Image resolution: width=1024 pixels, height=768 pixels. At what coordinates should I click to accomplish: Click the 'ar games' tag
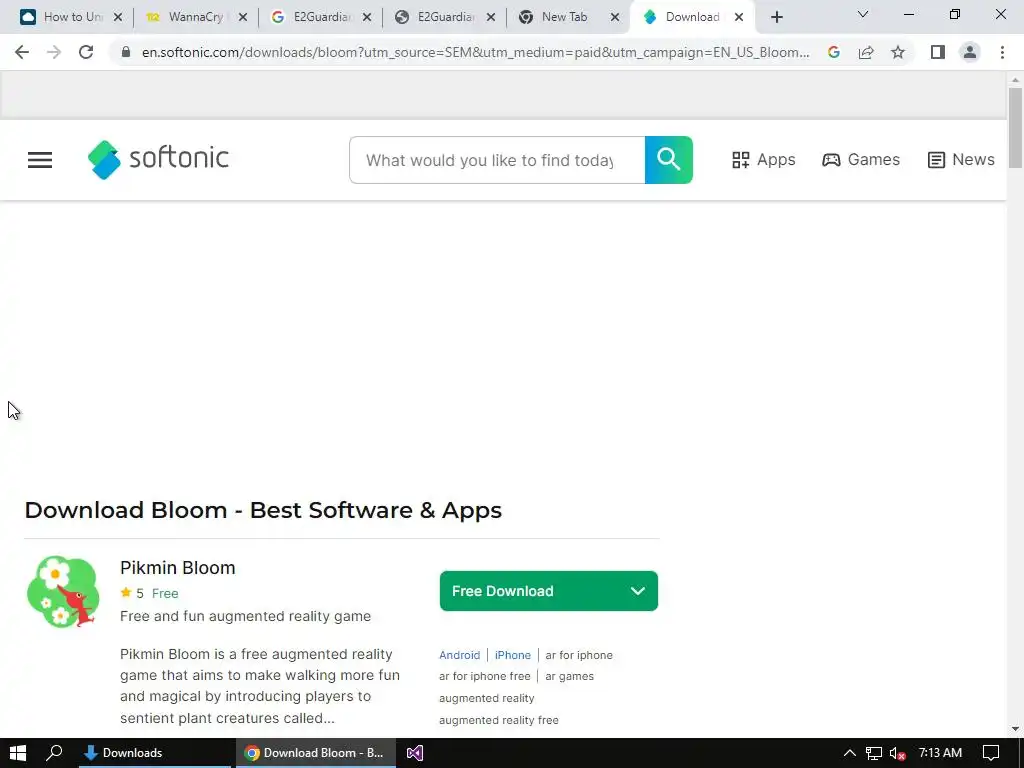coord(569,677)
